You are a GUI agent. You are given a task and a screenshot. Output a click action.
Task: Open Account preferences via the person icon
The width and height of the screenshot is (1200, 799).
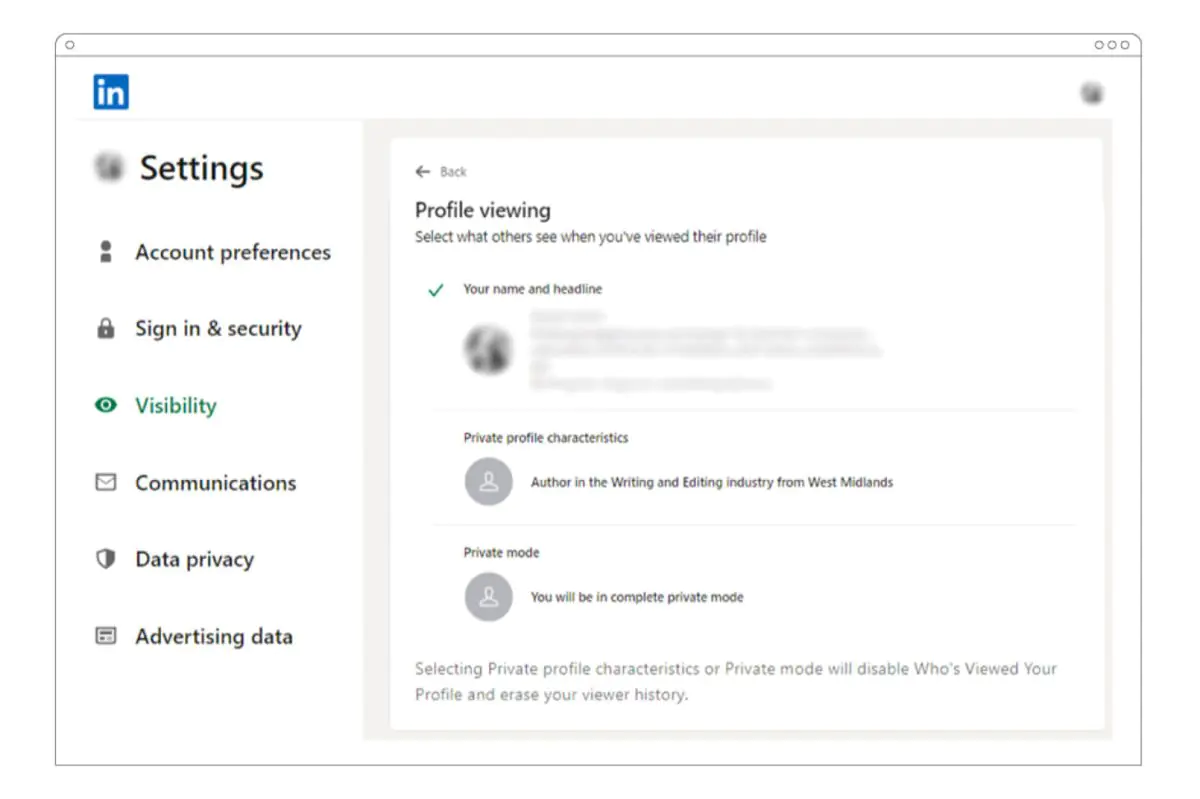point(105,252)
